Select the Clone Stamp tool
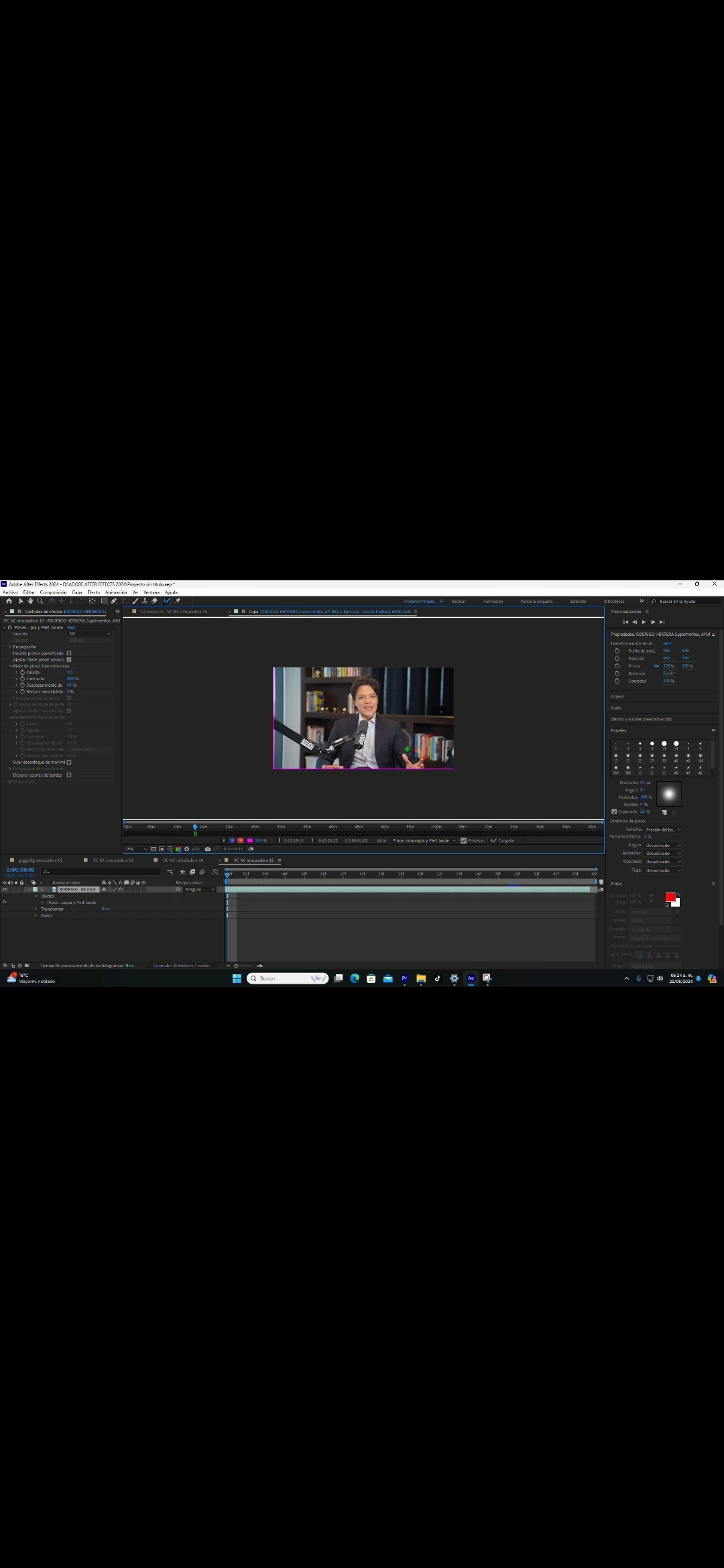The image size is (724, 1568). pyautogui.click(x=145, y=601)
